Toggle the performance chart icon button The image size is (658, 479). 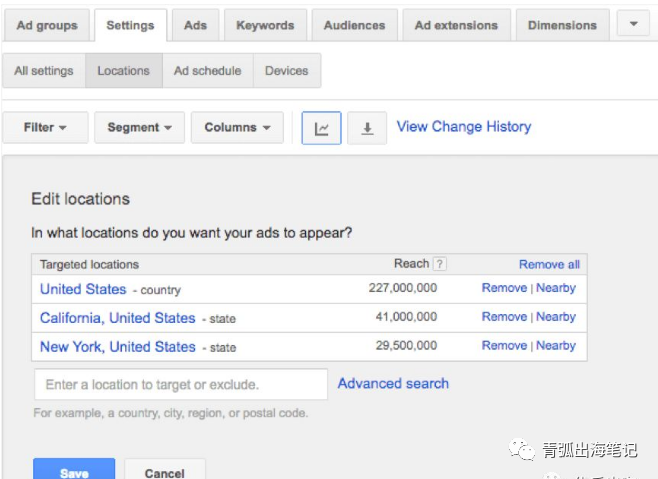321,128
